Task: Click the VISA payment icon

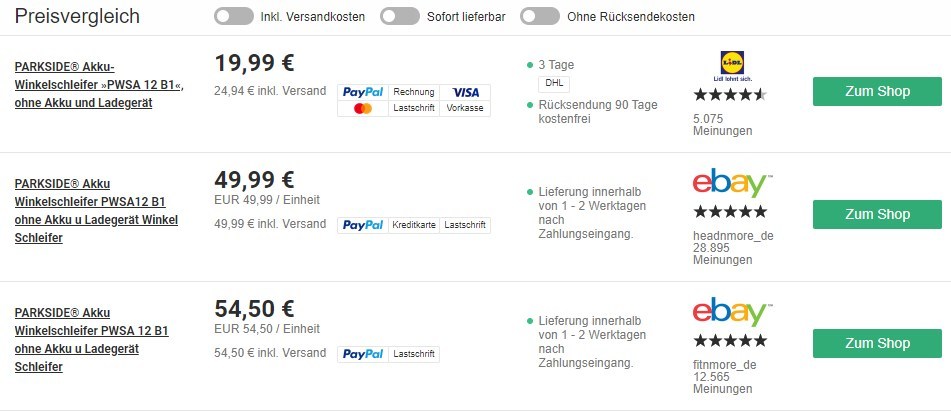Action: (x=465, y=92)
